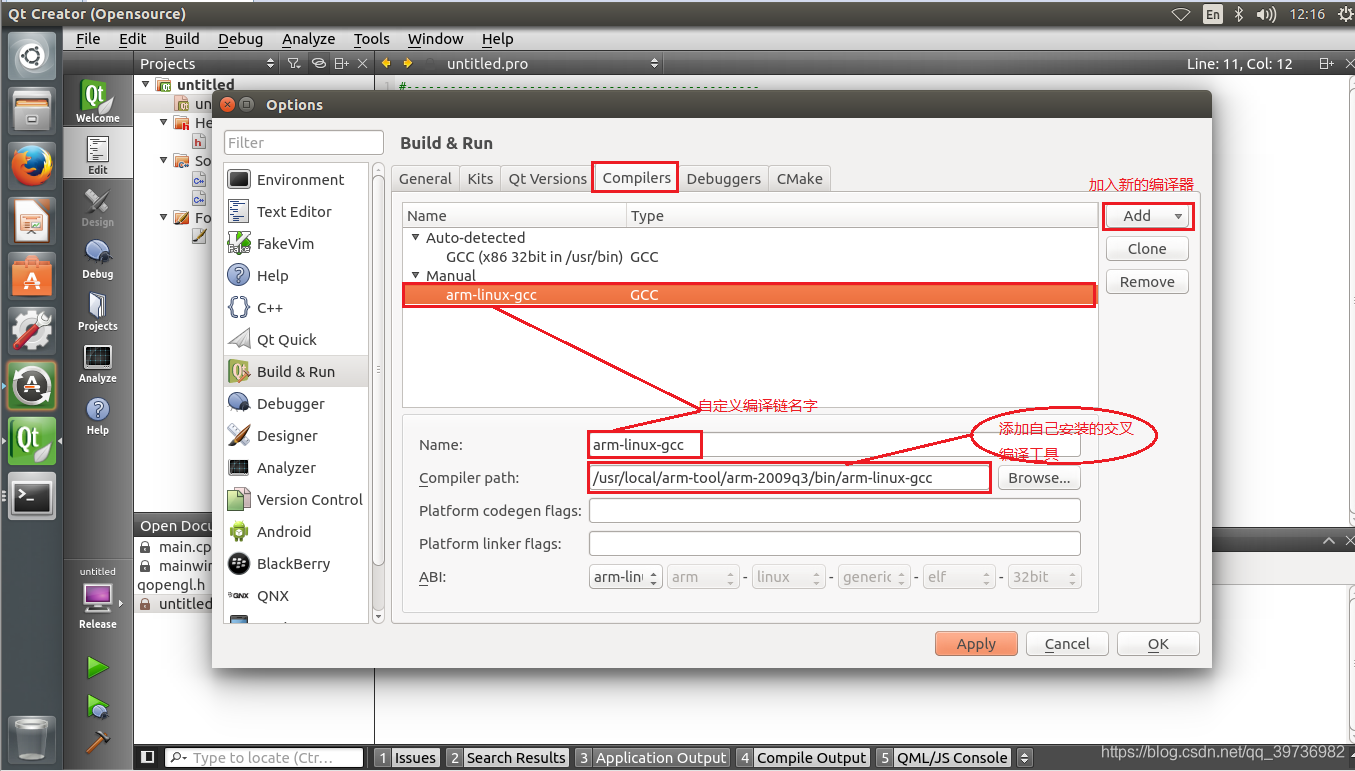Screen dimensions: 1355x771
Task: Build project using the hammer icon
Action: pos(97,742)
